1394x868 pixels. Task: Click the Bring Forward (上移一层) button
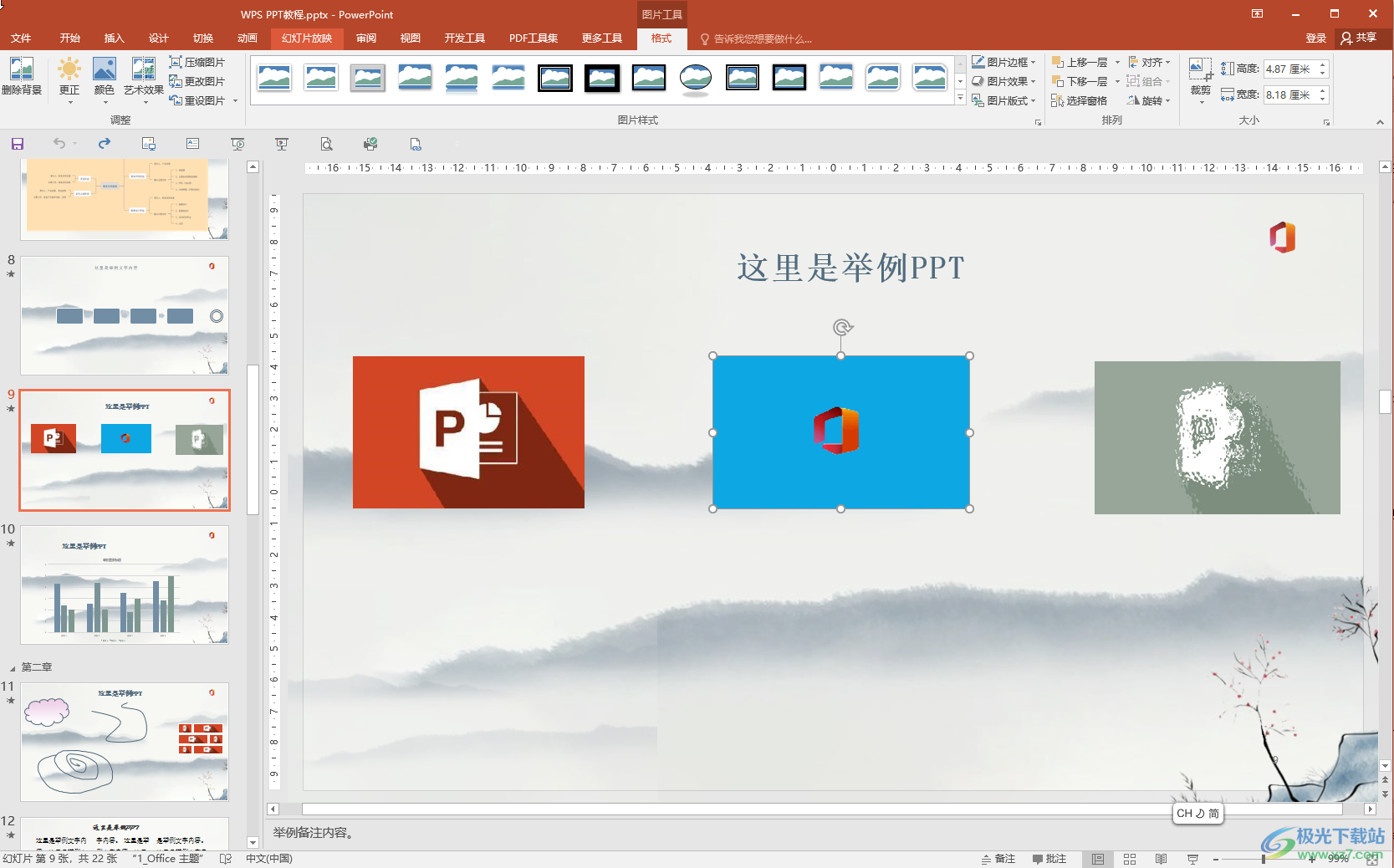coord(1080,62)
